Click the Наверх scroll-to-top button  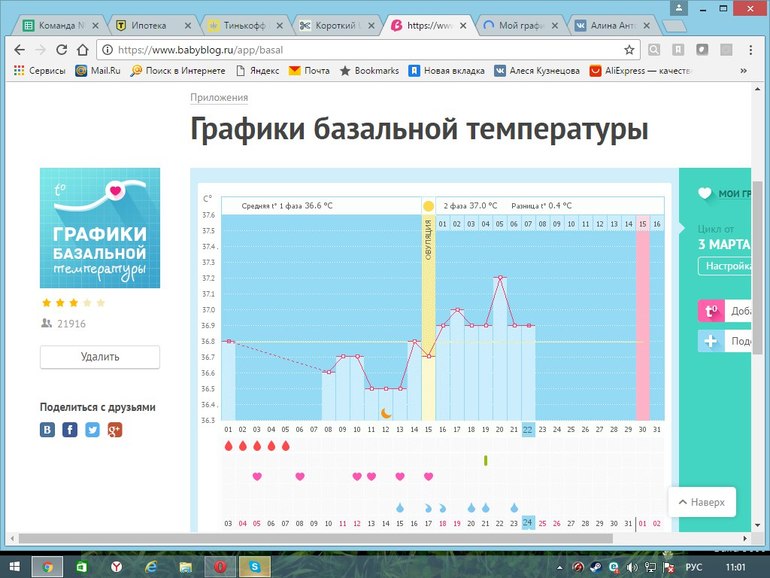pyautogui.click(x=701, y=501)
